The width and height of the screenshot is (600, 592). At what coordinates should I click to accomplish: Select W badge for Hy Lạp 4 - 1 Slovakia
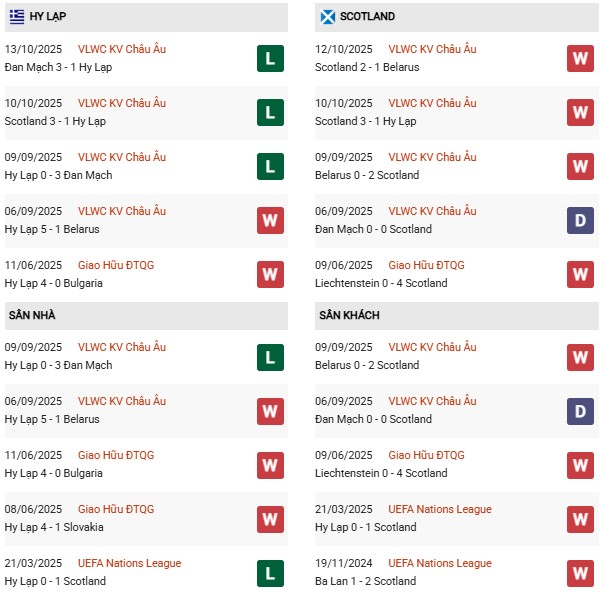click(270, 519)
